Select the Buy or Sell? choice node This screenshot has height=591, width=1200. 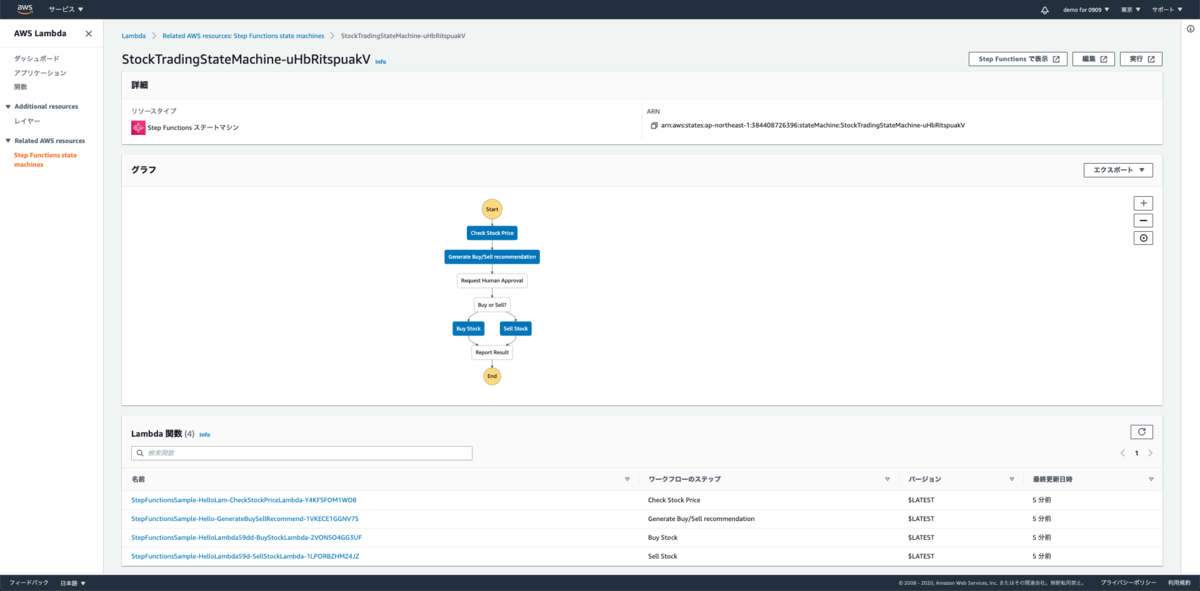click(x=492, y=304)
